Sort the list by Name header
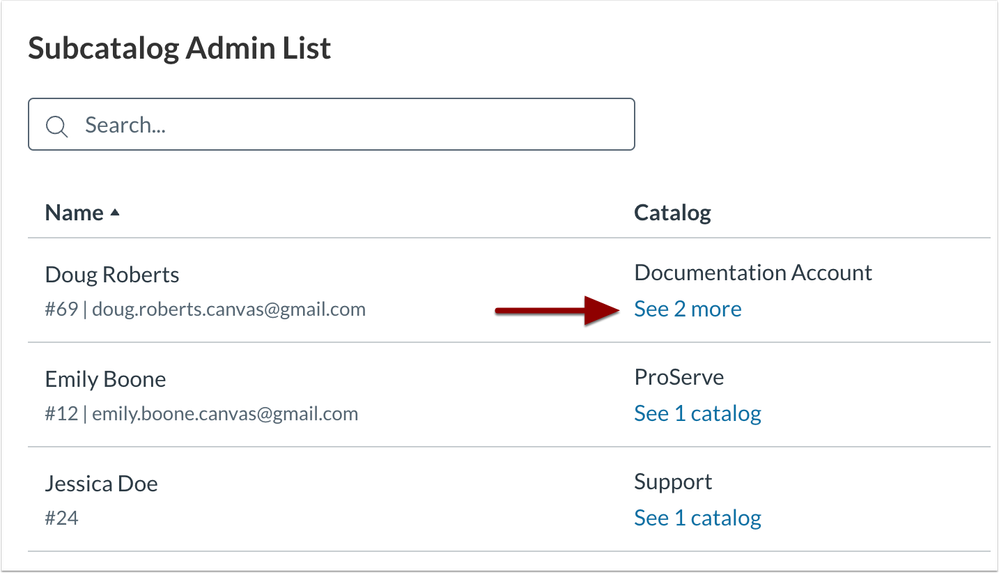The height and width of the screenshot is (573, 999). [74, 213]
